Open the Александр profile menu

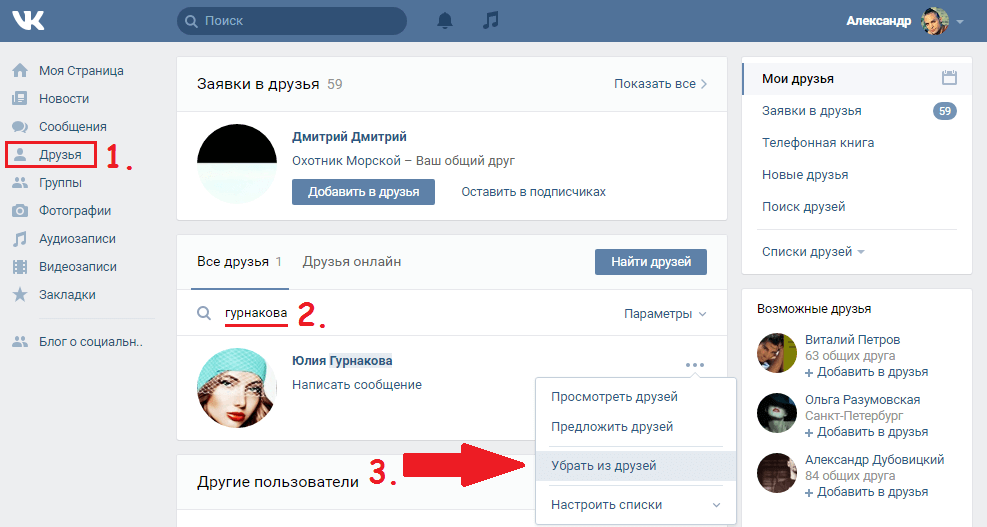(905, 21)
